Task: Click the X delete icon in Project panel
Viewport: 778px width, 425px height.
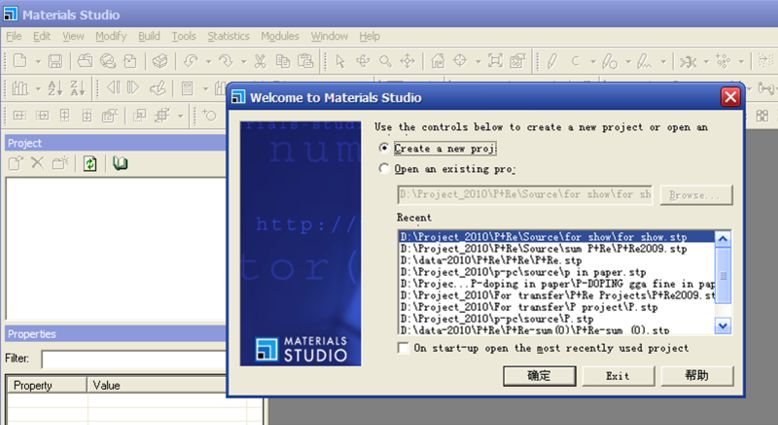Action: click(x=37, y=163)
